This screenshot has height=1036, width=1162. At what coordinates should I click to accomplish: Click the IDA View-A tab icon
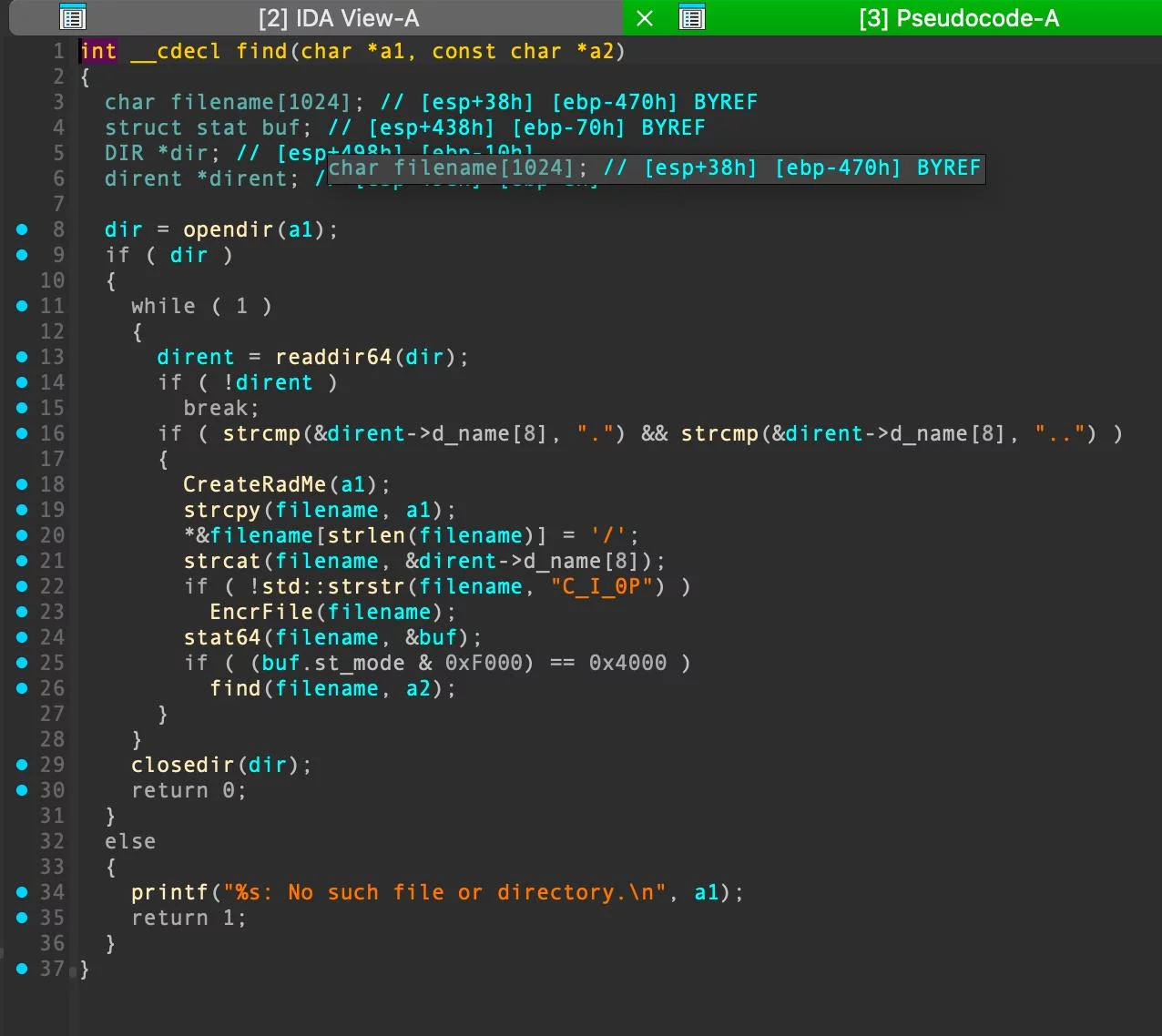[73, 17]
